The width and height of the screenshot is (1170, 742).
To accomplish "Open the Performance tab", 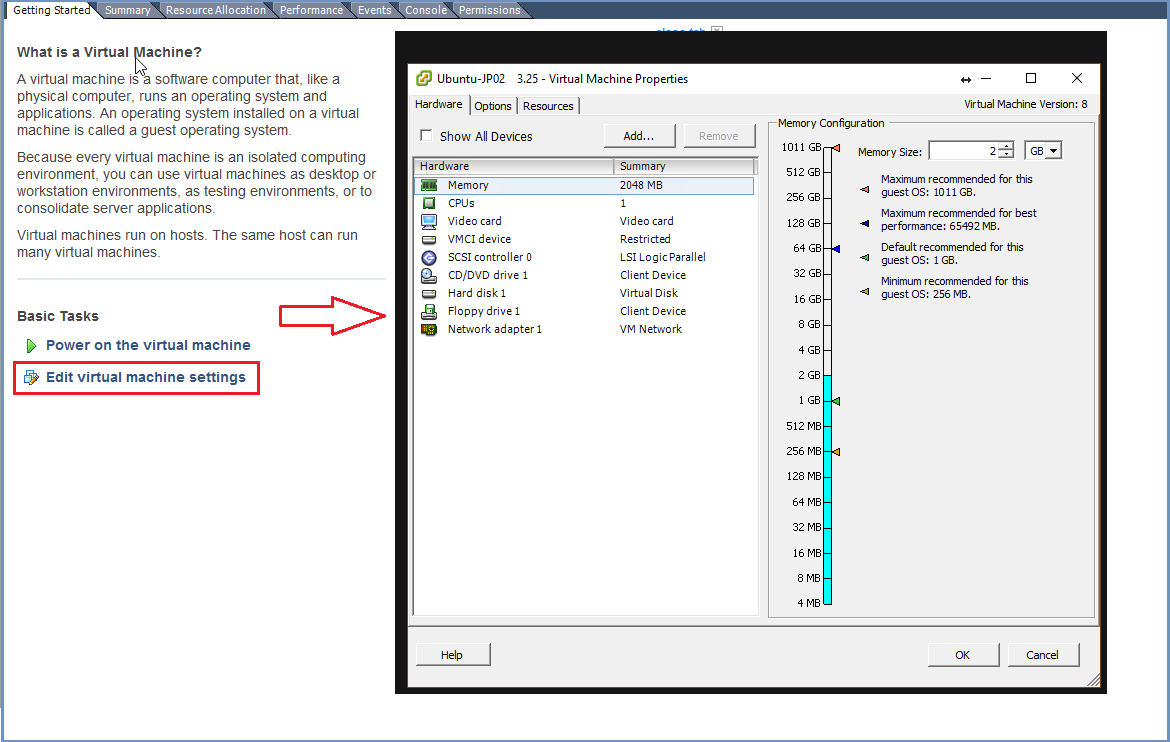I will pos(311,10).
